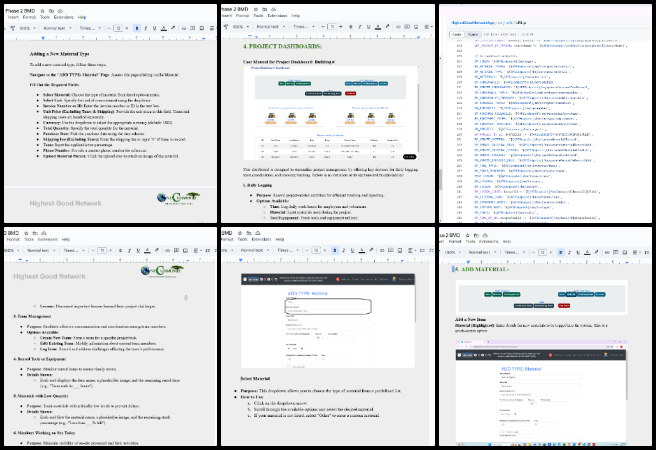
Task: Toggle underline in the Adding a New Material Type document
Action: pyautogui.click(x=154, y=28)
